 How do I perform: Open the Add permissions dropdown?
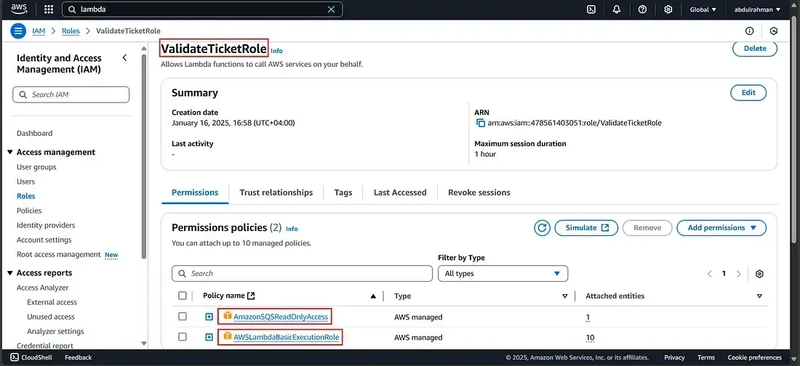coord(721,228)
